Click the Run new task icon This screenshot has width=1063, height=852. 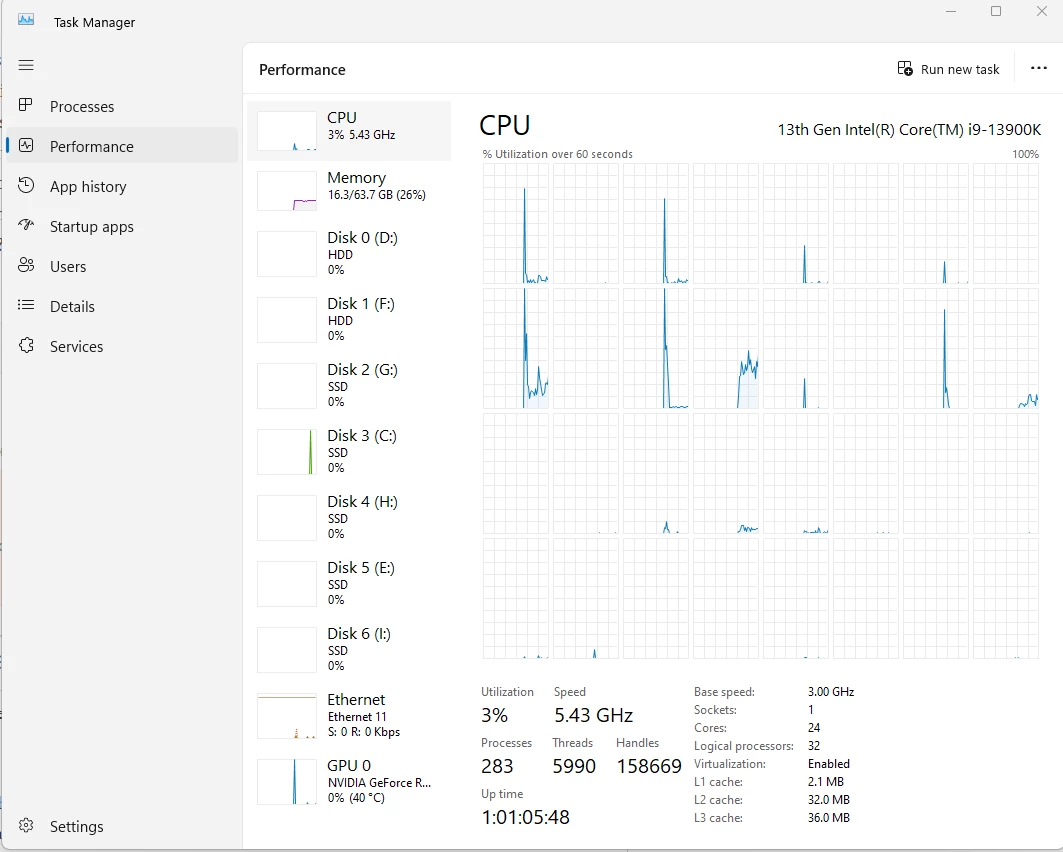point(905,68)
